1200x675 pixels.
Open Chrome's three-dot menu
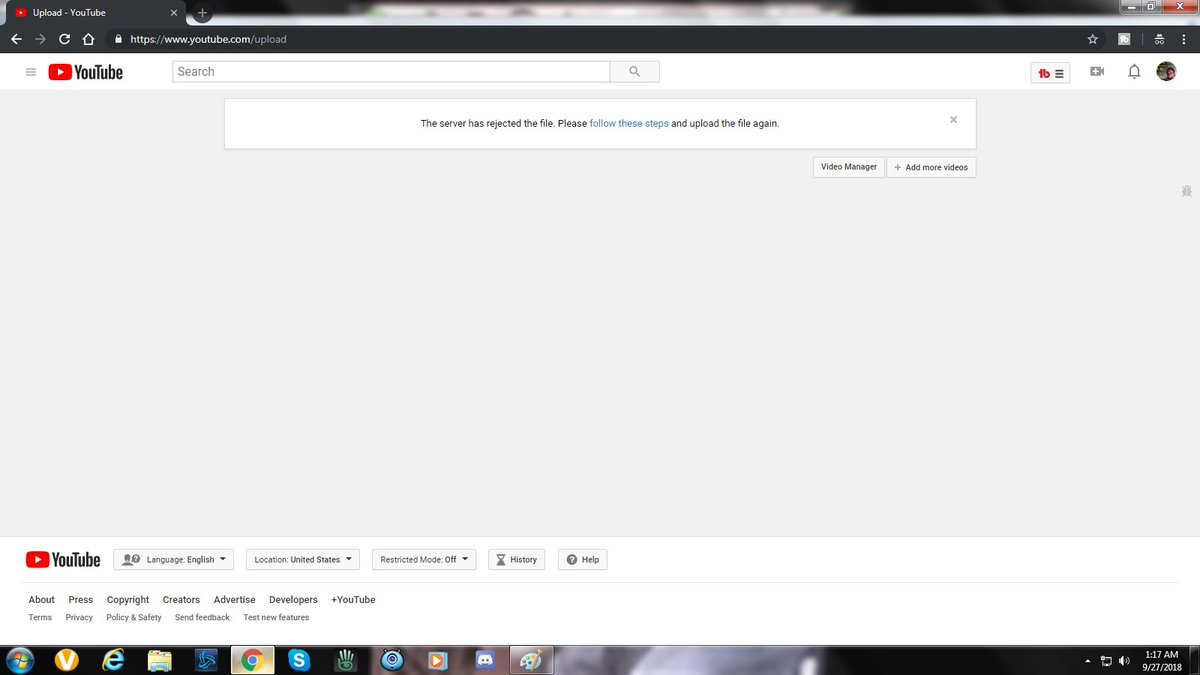[1184, 39]
